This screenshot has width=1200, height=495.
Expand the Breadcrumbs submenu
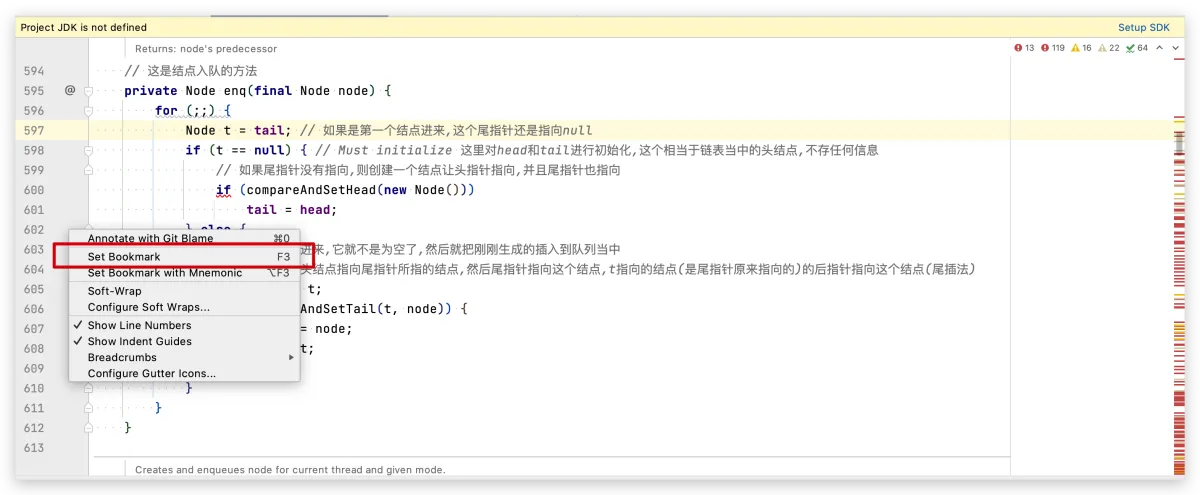[x=190, y=357]
